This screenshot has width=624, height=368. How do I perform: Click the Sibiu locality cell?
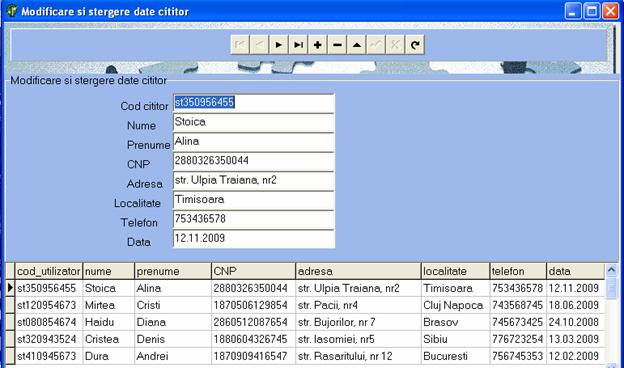(456, 339)
